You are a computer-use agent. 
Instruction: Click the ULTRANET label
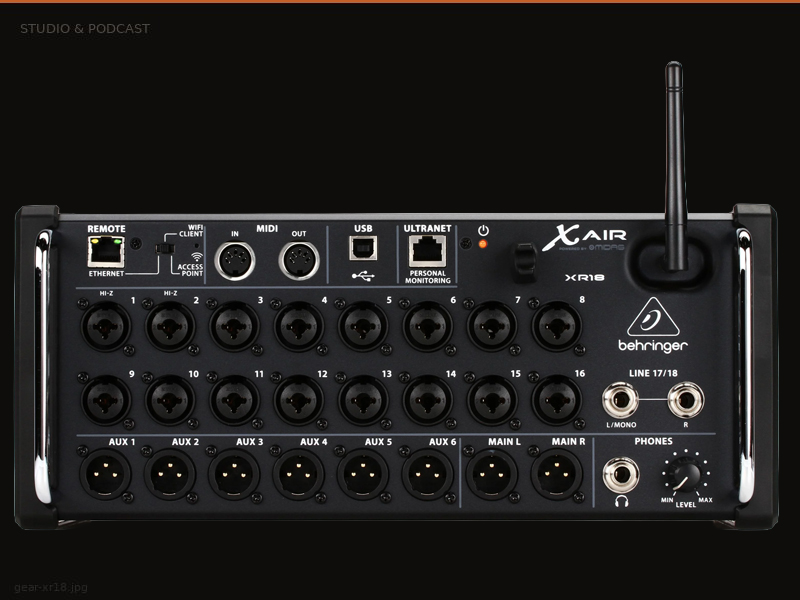(428, 229)
